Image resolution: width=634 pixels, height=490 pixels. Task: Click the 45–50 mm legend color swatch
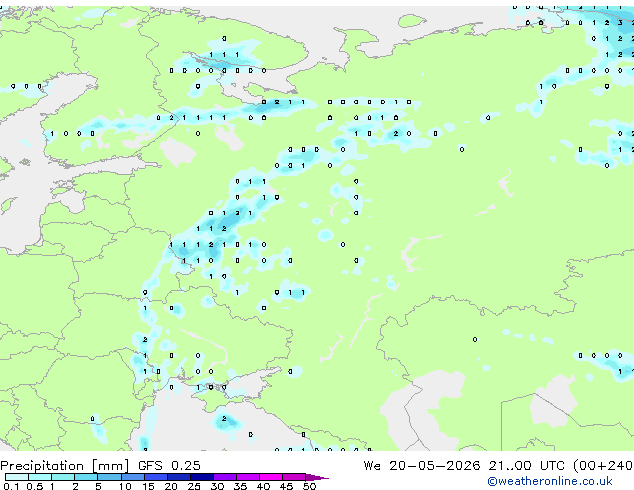pos(294,477)
